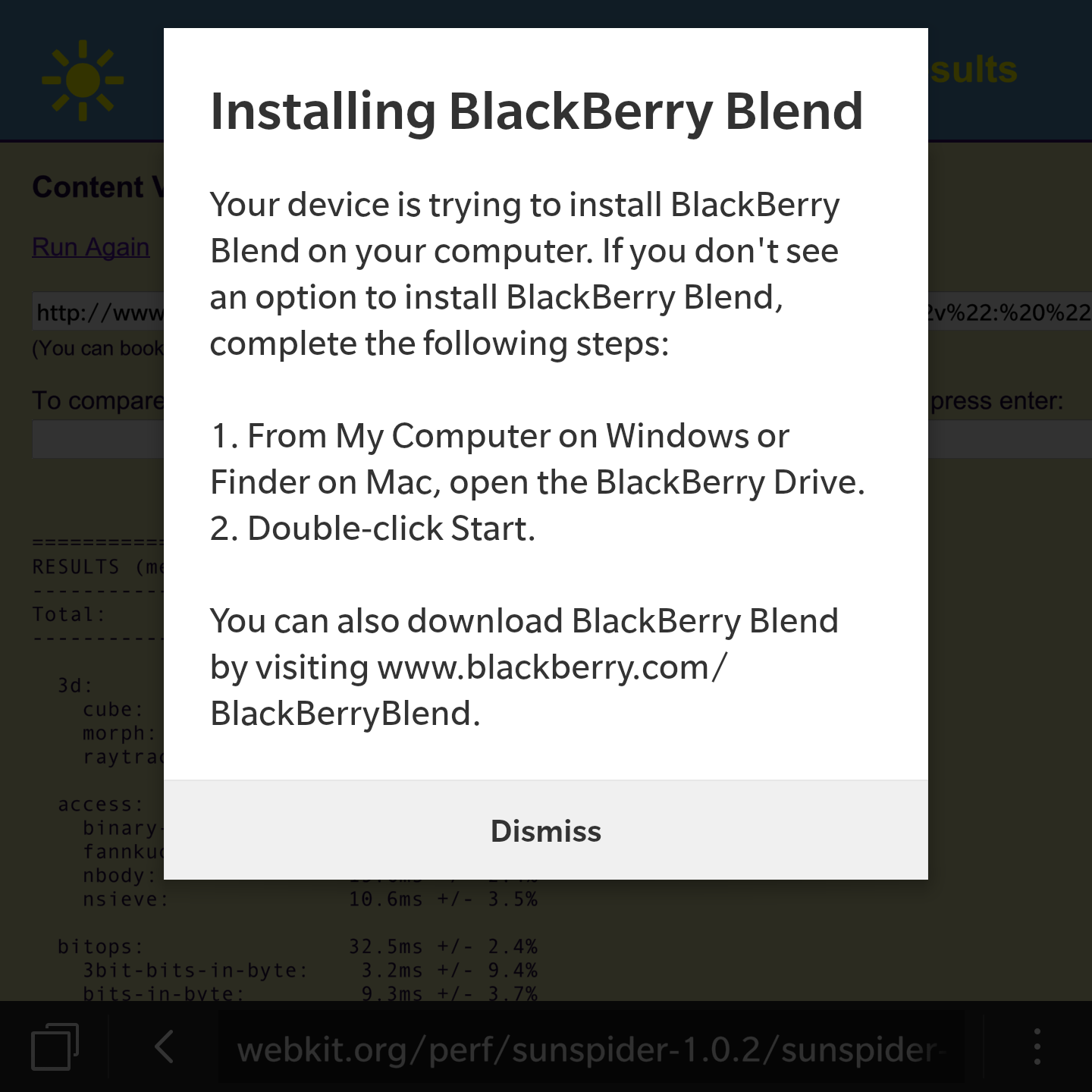Click the Run Again link

(x=91, y=247)
